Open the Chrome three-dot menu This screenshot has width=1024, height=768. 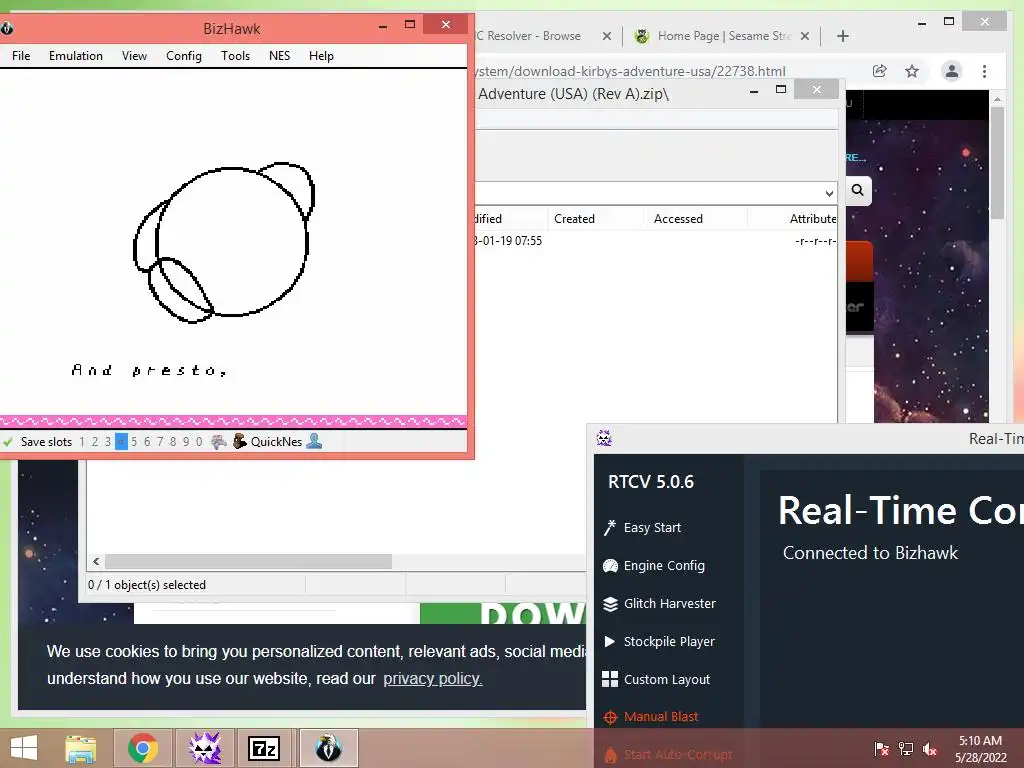click(x=984, y=71)
